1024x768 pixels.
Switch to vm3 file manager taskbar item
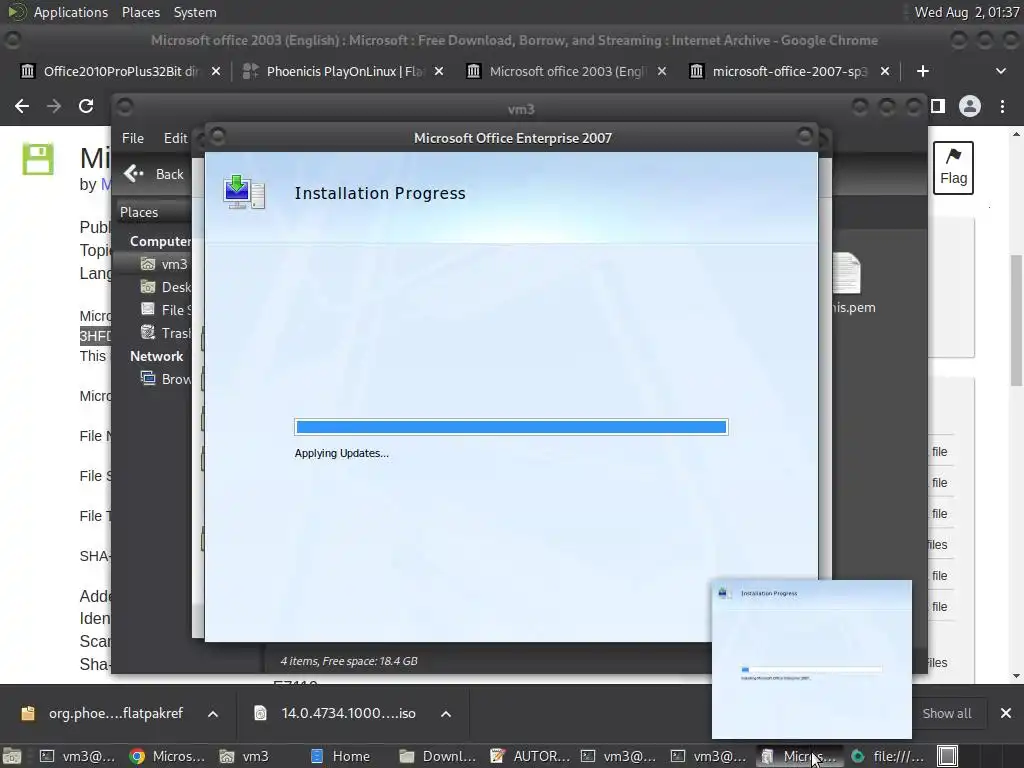point(244,756)
